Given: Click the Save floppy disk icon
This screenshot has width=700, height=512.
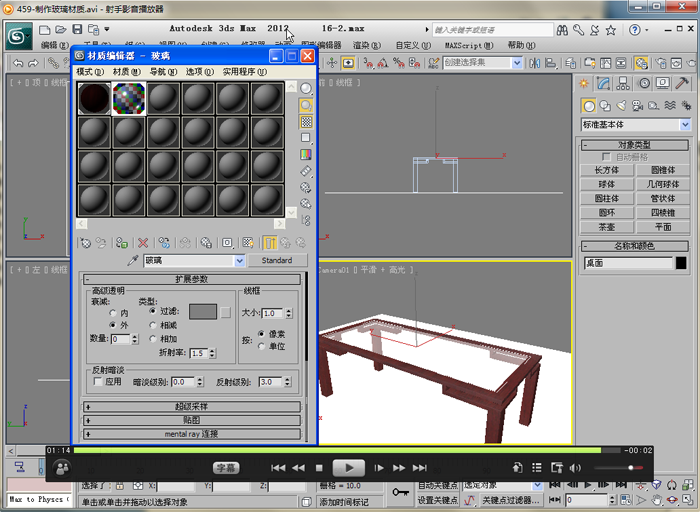Looking at the screenshot, I should tap(77, 29).
